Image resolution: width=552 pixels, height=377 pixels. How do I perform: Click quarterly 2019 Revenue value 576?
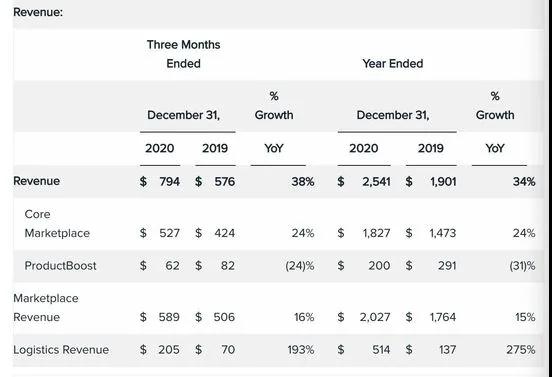[x=225, y=182]
